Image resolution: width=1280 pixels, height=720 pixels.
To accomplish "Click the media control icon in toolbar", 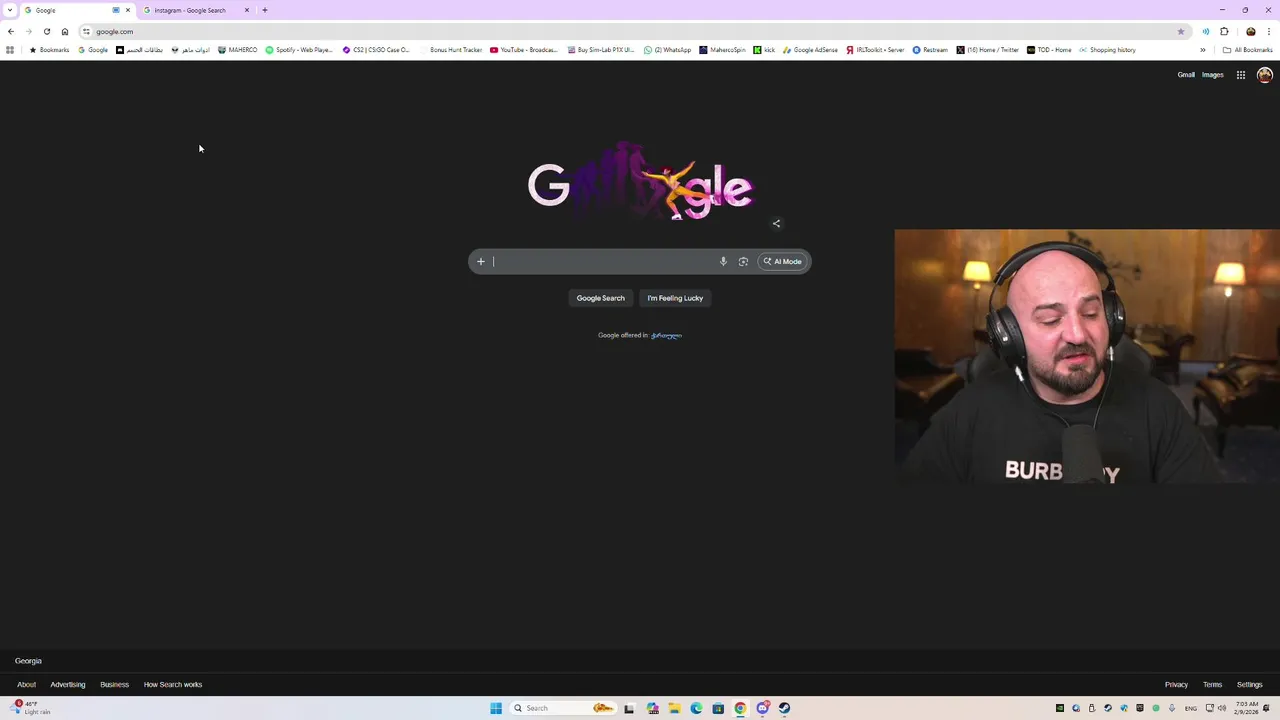I will 1206,32.
